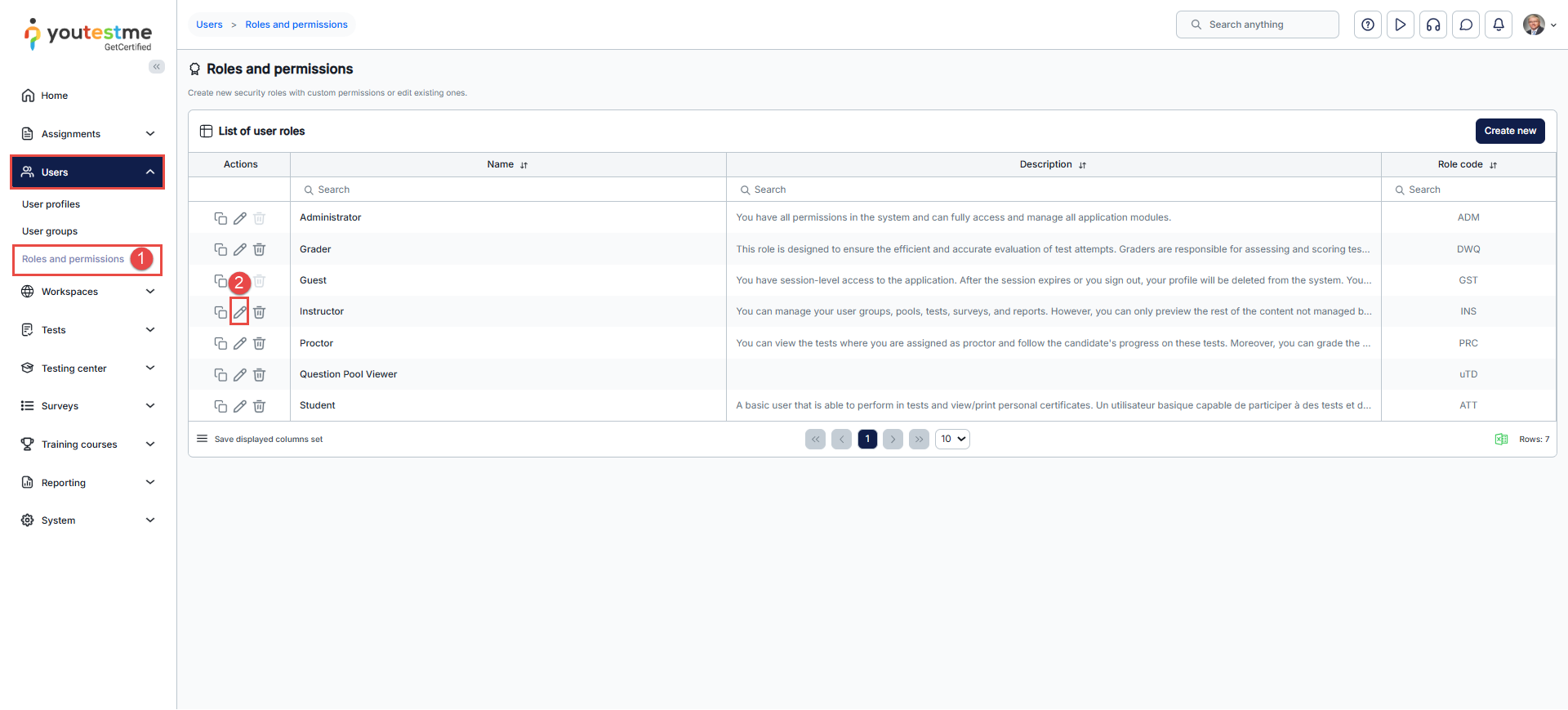The height and width of the screenshot is (710, 1568).
Task: Open User groups in the sidebar
Action: [50, 231]
